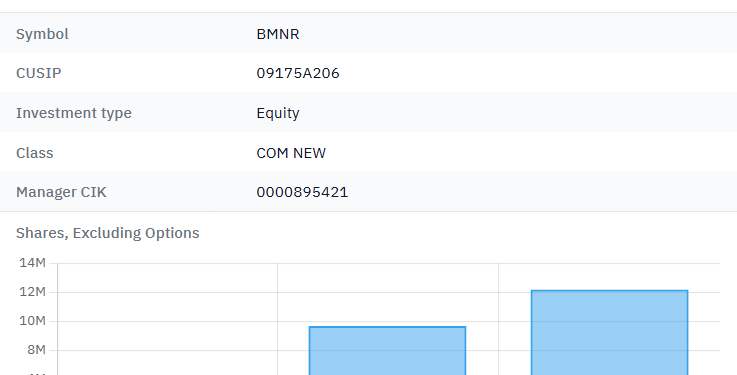Click the middle bar just below 10M
This screenshot has height=375, width=737.
click(387, 351)
